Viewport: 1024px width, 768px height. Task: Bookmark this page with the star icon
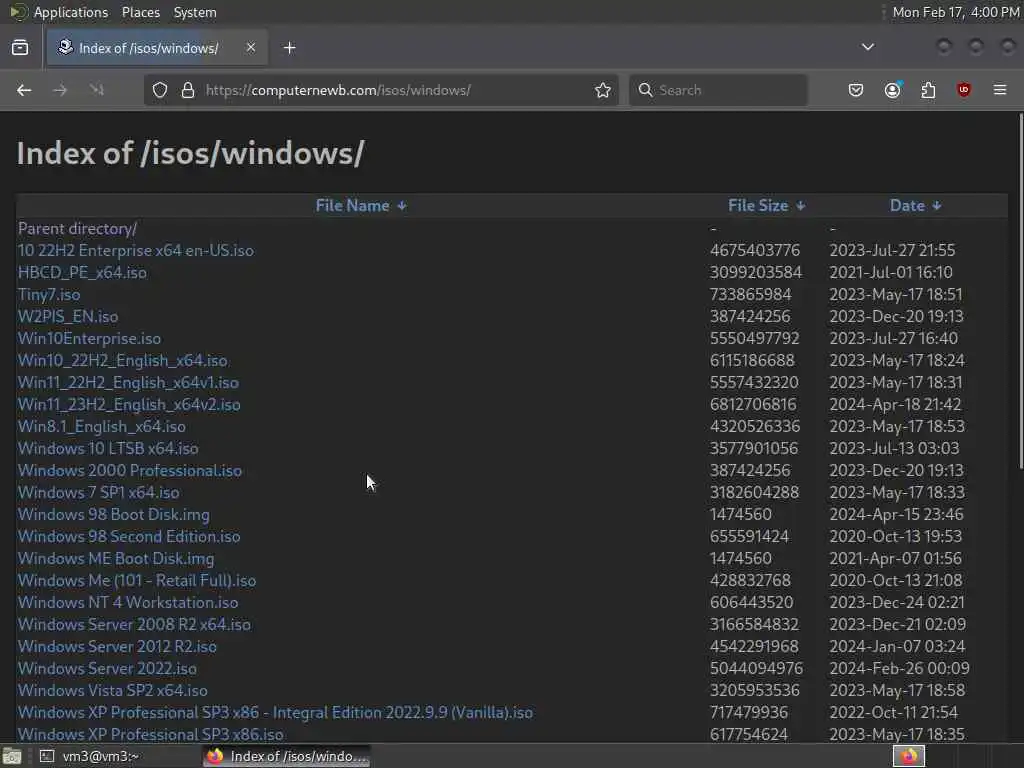tap(603, 90)
